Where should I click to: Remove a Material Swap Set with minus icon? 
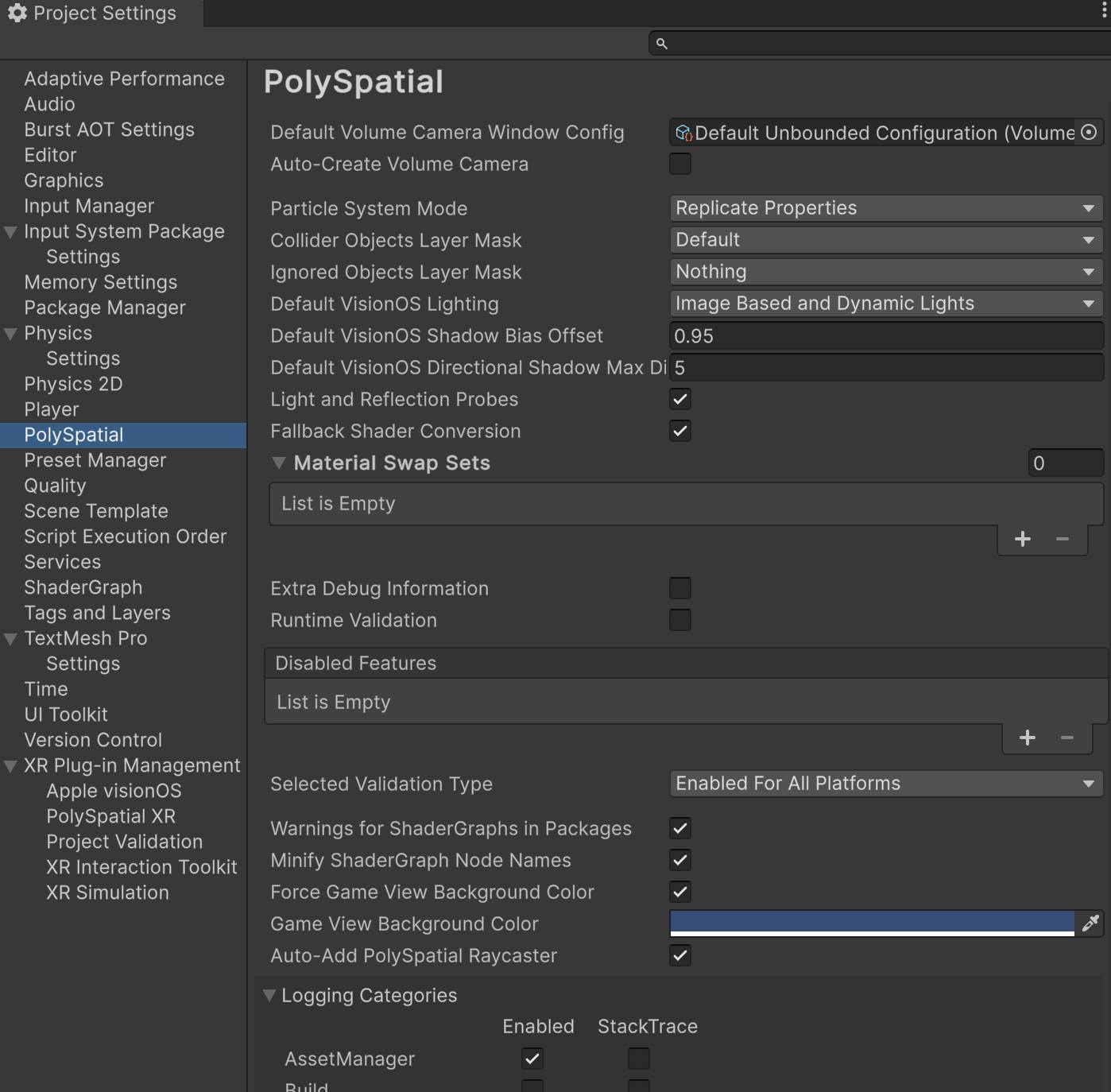(x=1062, y=539)
